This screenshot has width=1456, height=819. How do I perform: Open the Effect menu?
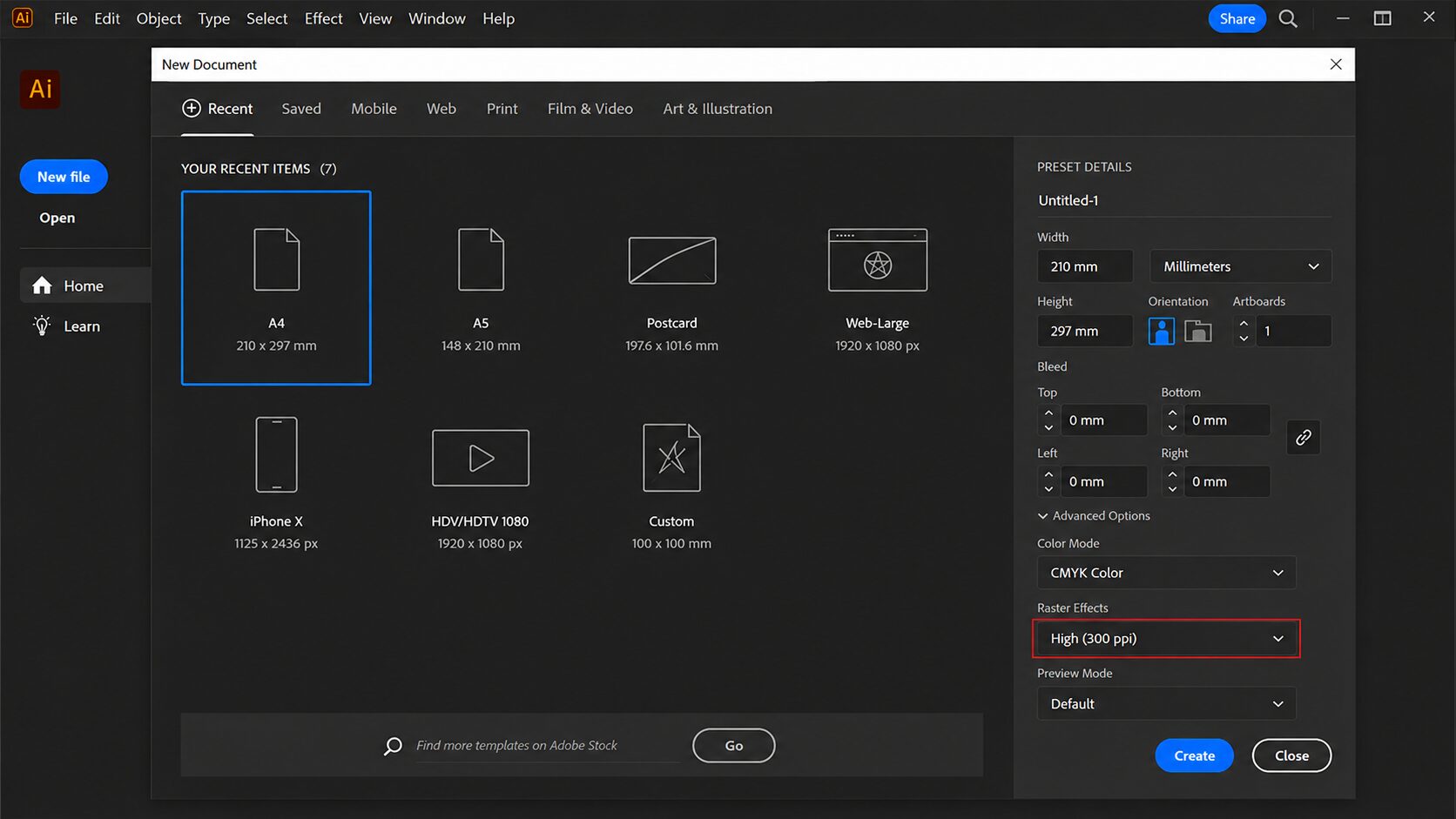(x=323, y=18)
